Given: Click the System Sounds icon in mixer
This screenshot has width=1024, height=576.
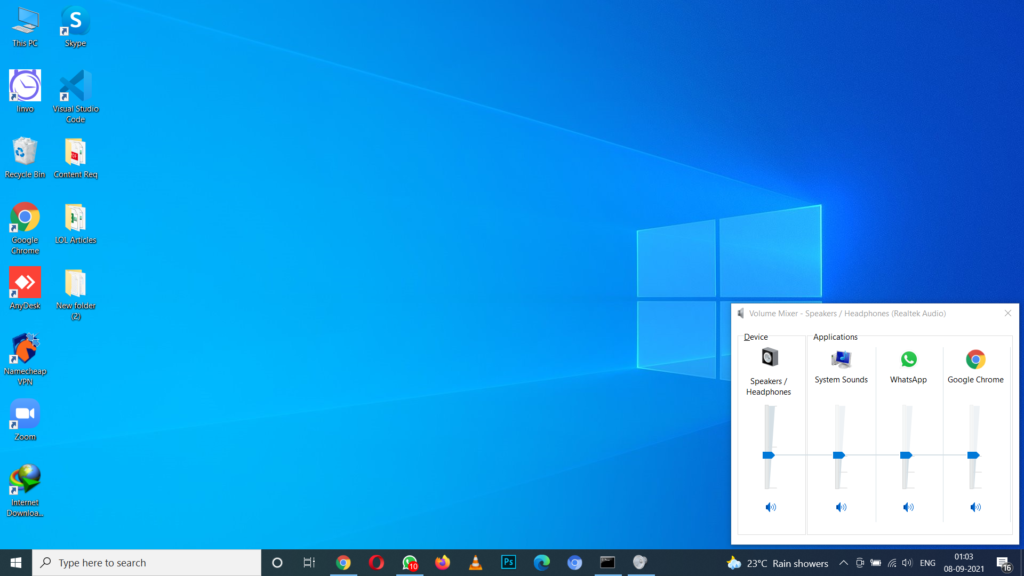Looking at the screenshot, I should click(x=841, y=359).
